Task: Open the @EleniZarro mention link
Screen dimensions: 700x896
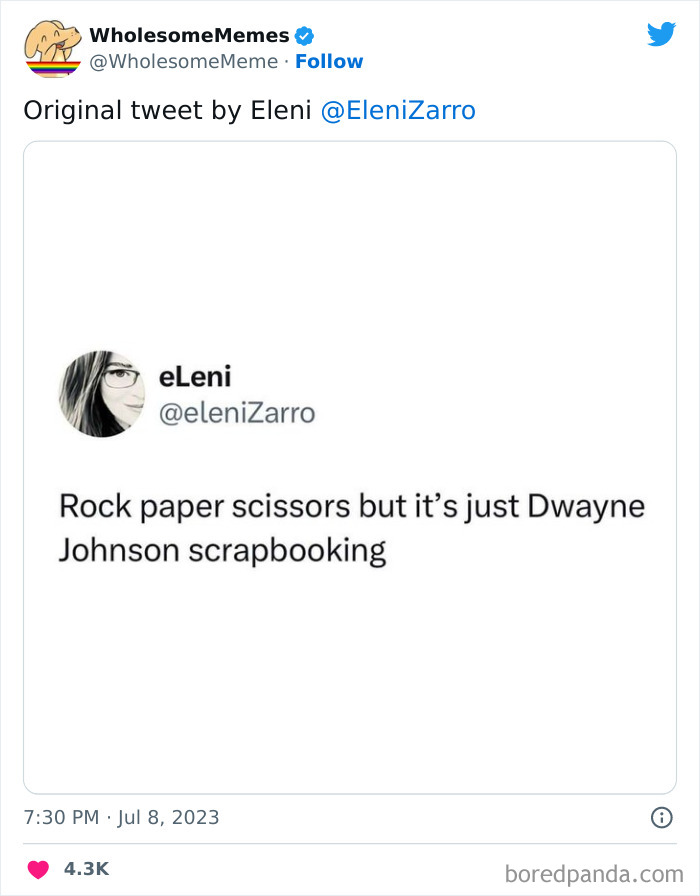Action: click(398, 110)
